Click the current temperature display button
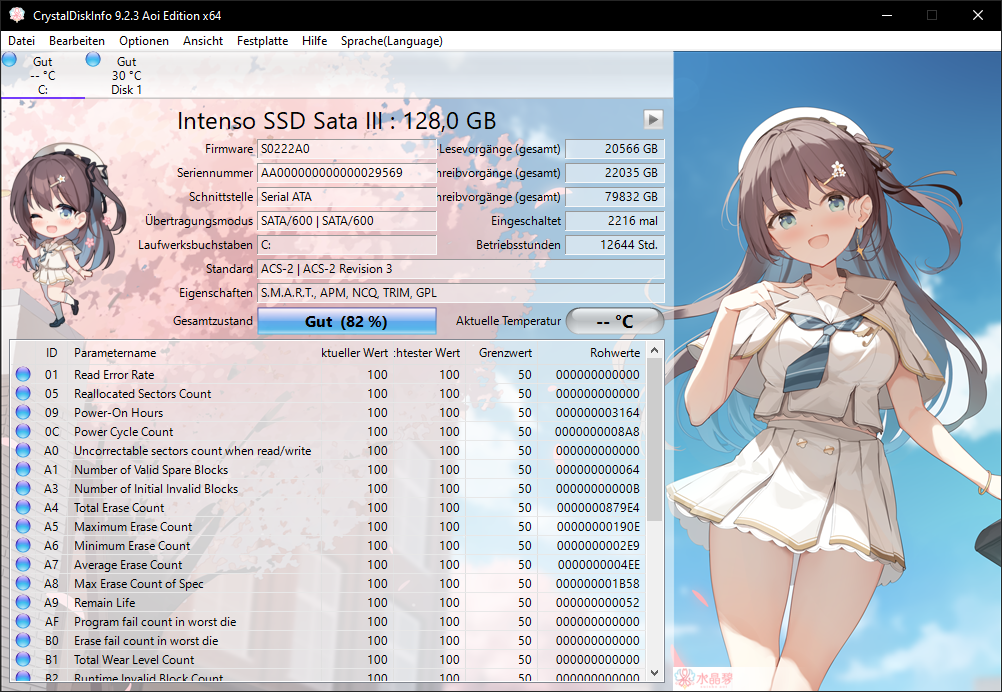 (x=615, y=321)
